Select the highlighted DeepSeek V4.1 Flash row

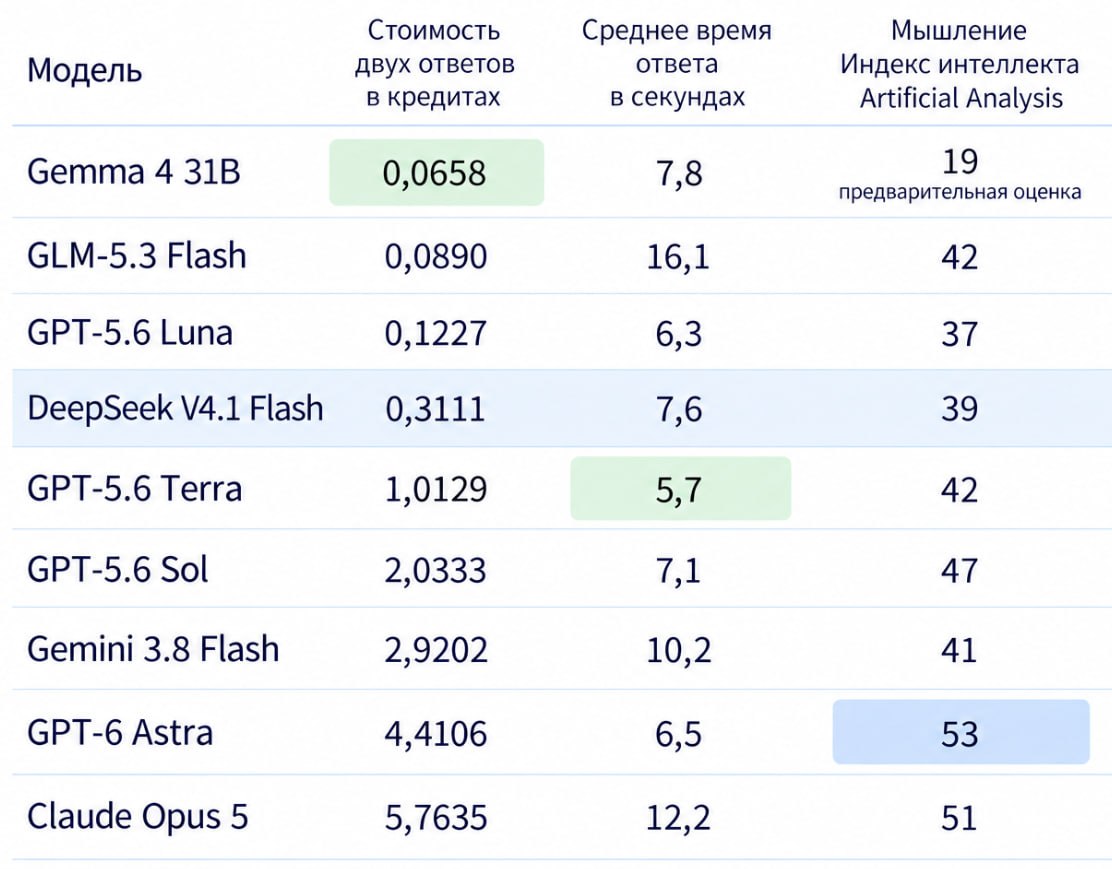[562, 409]
